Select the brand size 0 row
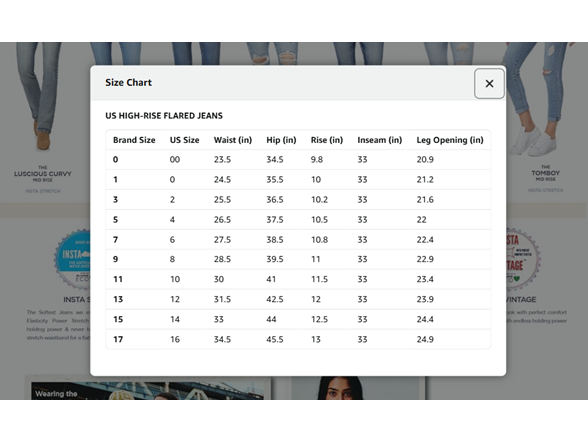Image resolution: width=588 pixels, height=441 pixels. click(298, 159)
